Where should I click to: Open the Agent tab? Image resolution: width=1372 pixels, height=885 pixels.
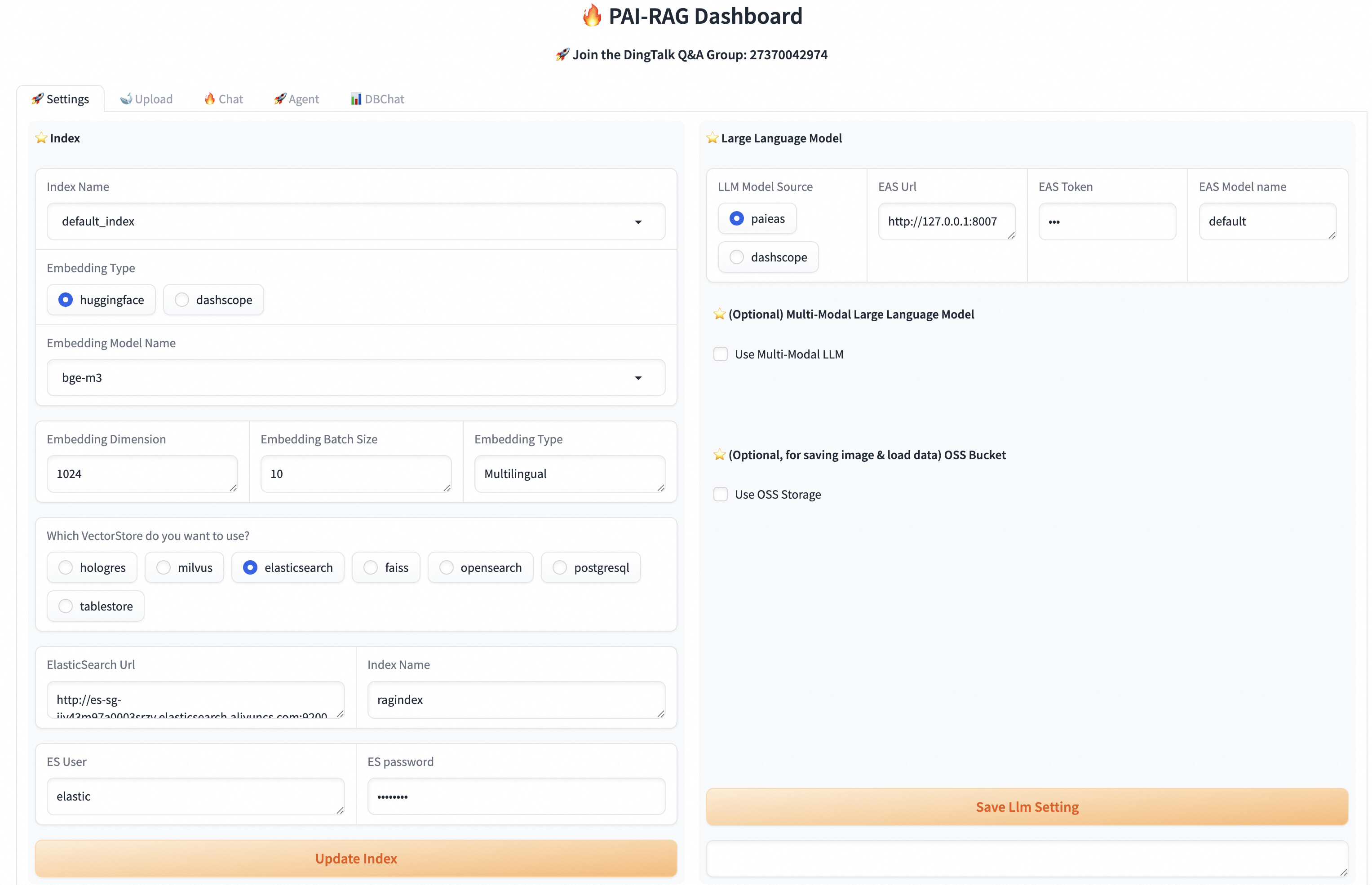tap(297, 99)
